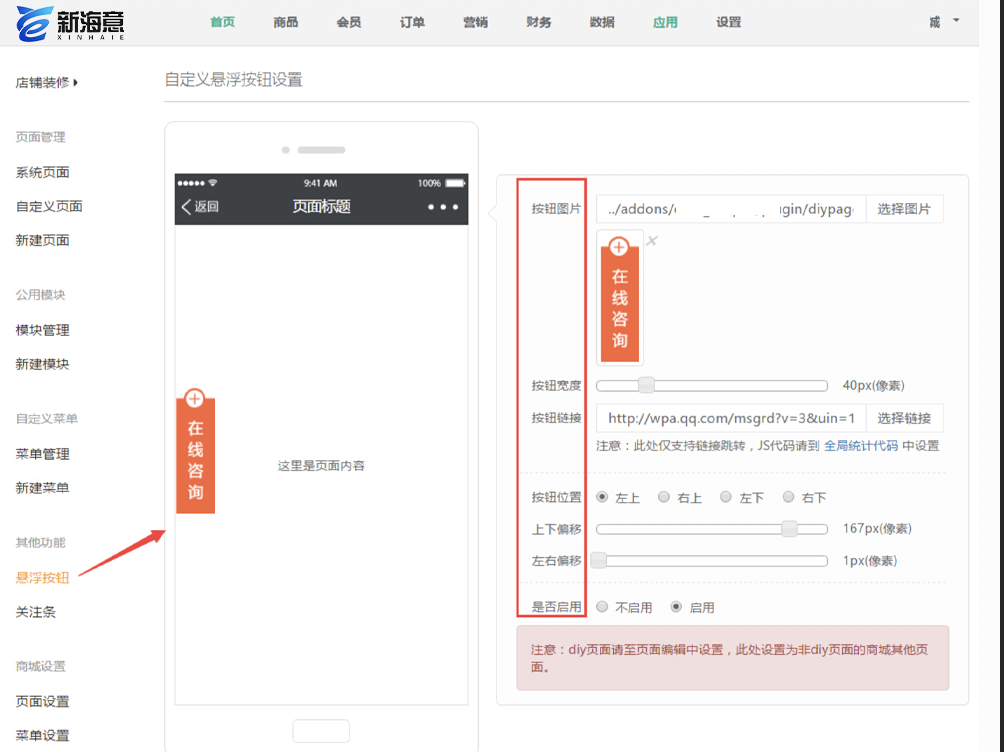Open 菜单设置 in the sidebar
This screenshot has width=1004, height=752.
(42, 735)
